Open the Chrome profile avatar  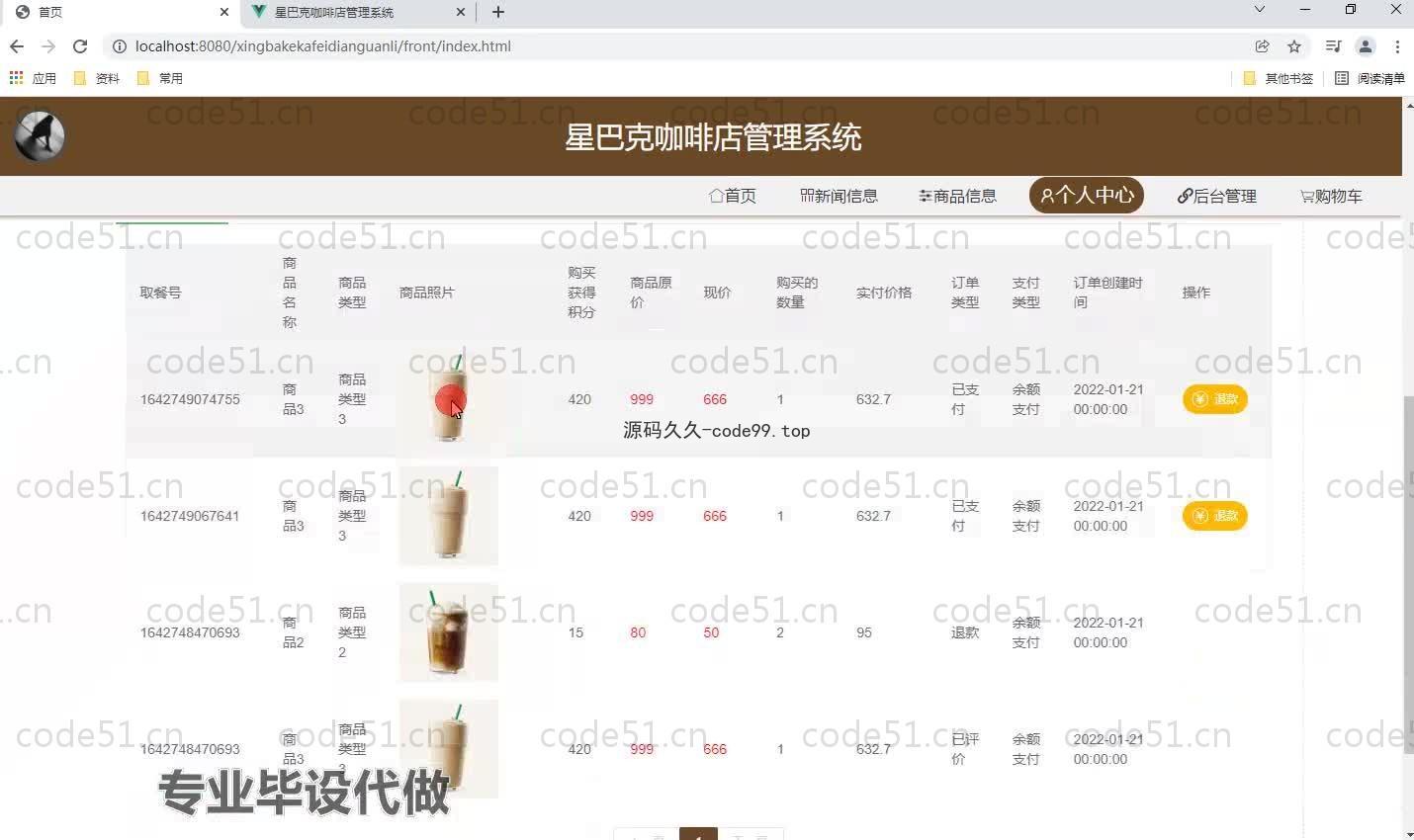1366,46
